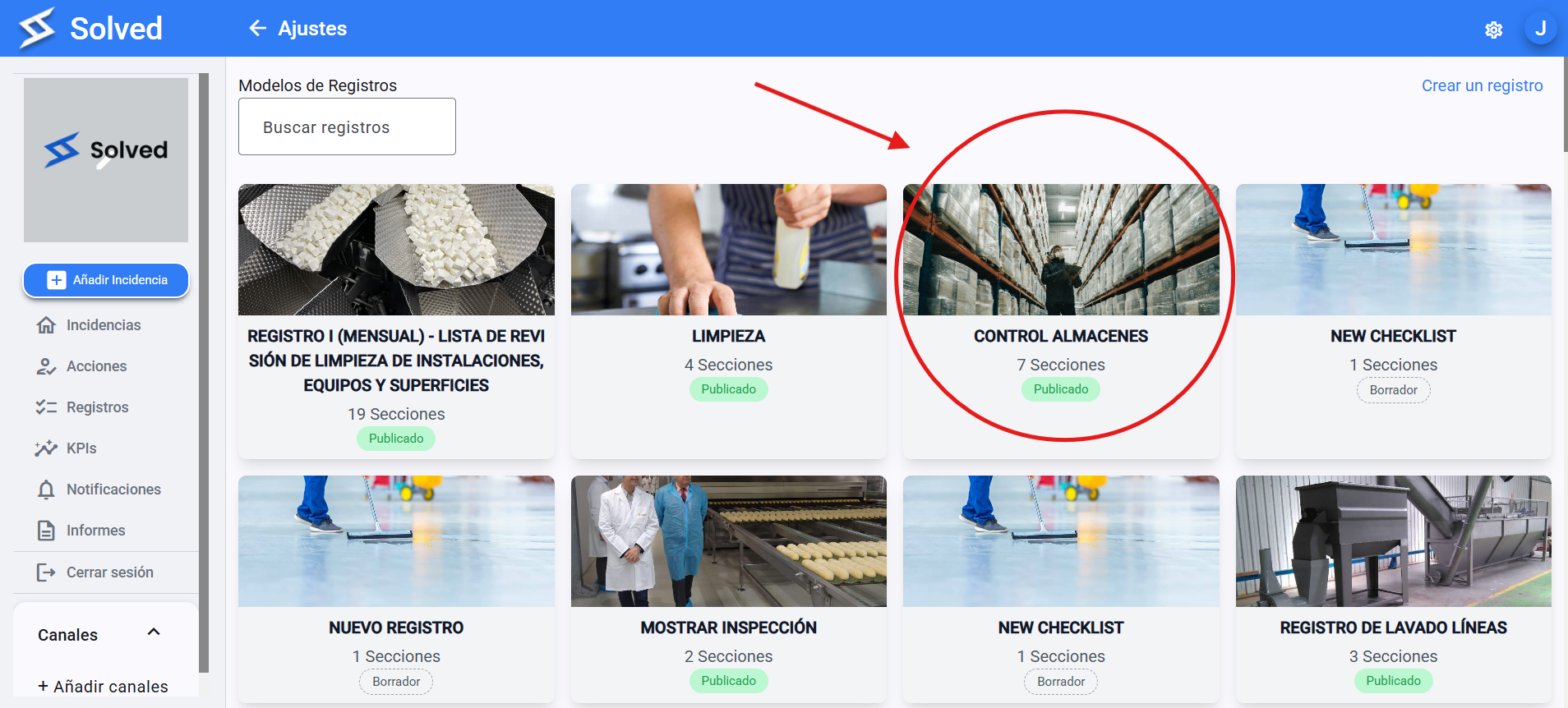This screenshot has height=708, width=1568.
Task: Click the sidebar vertical scrollbar
Action: click(x=204, y=373)
